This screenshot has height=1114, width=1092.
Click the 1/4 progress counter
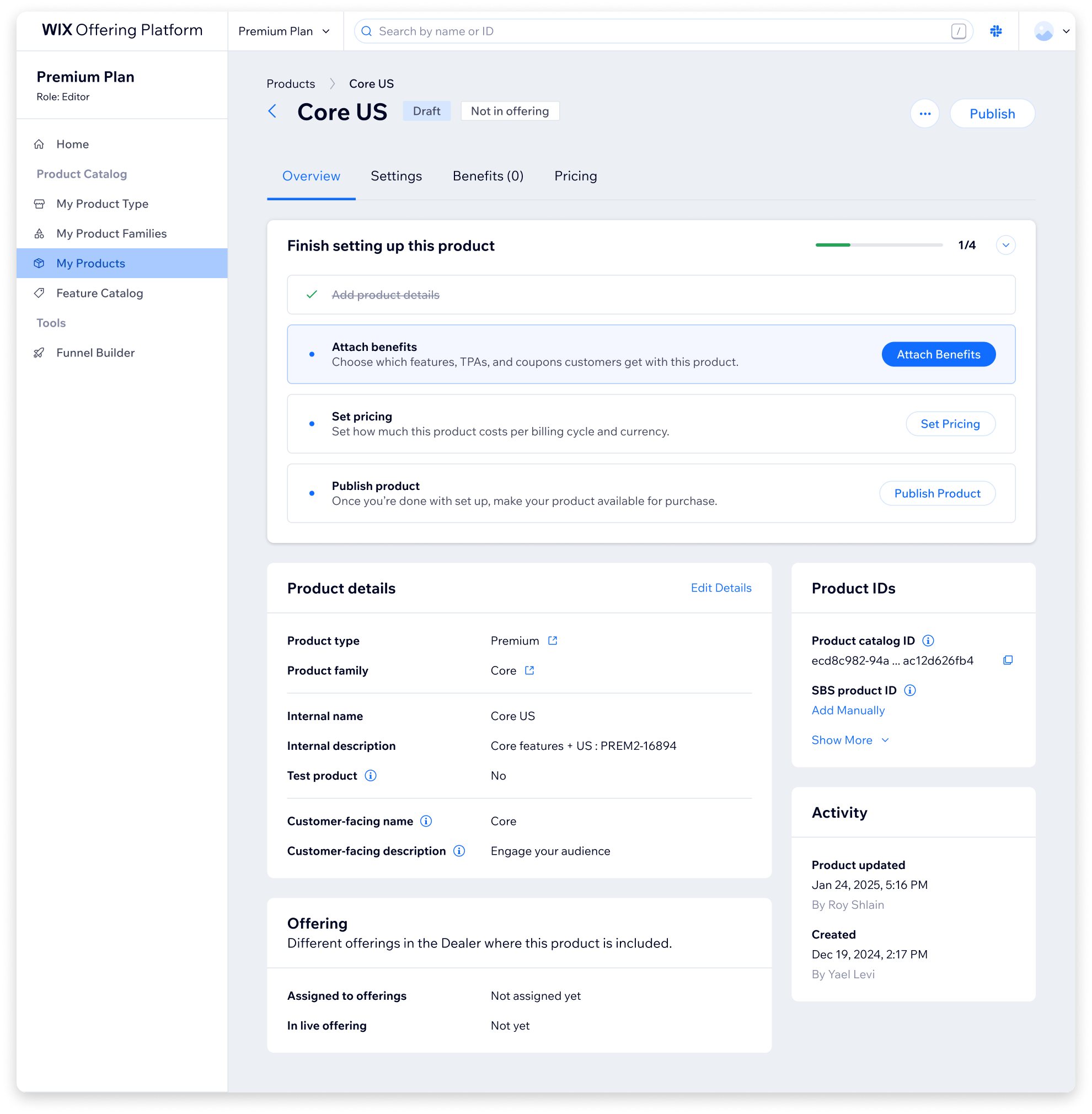(967, 245)
